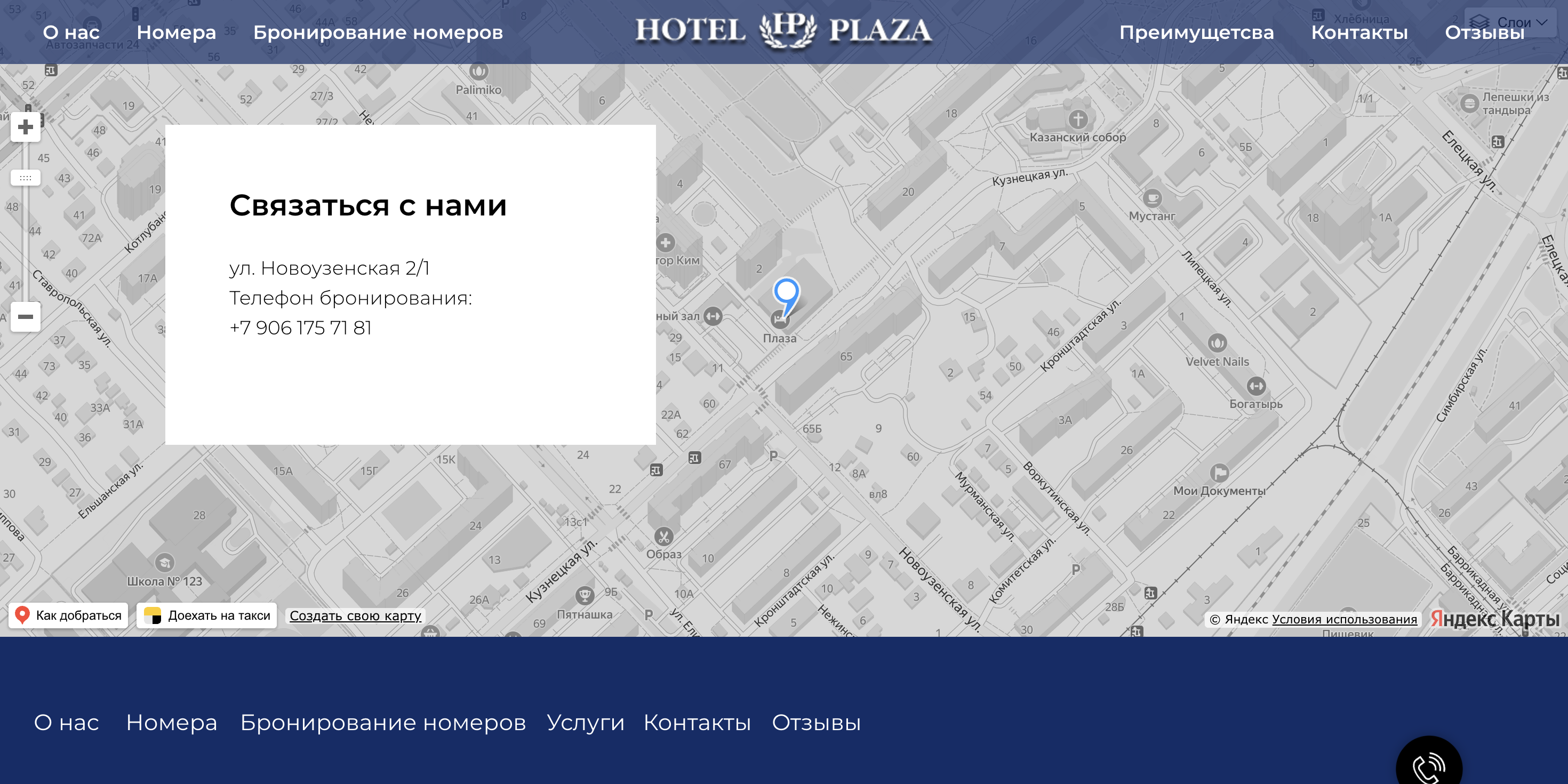The image size is (1568, 784).
Task: Click the medical cross icon near Ким
Action: (665, 243)
